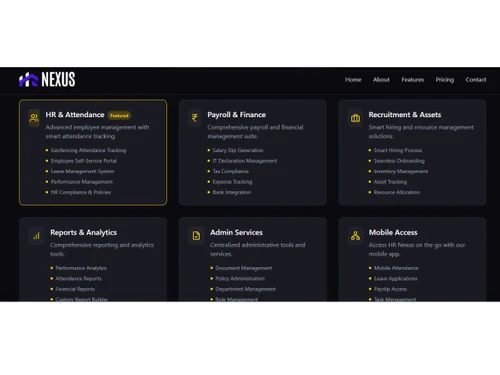
Task: Click the Reports & Analytics bar chart icon
Action: tap(36, 236)
